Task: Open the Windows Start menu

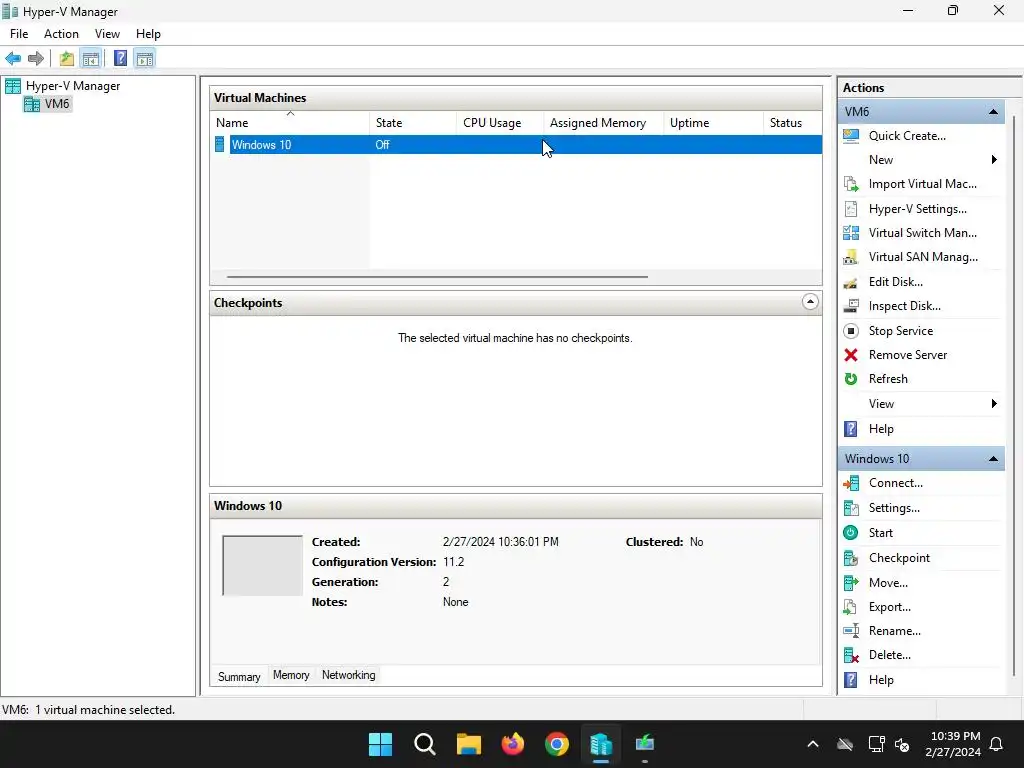Action: pos(380,744)
